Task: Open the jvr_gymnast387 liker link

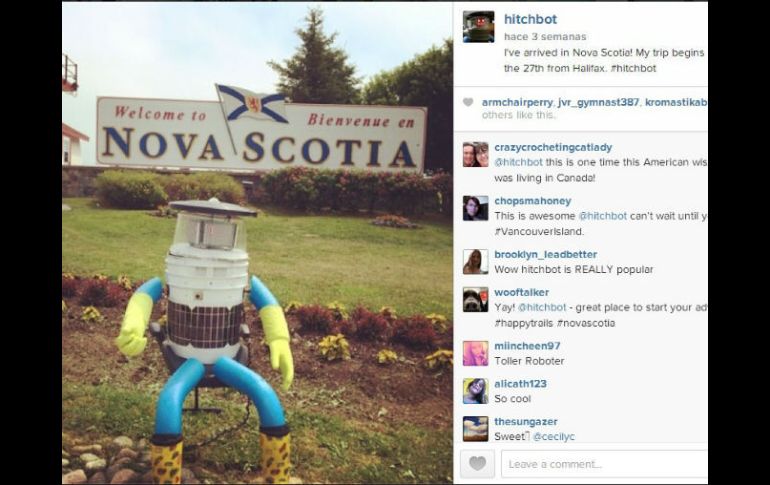Action: (x=598, y=102)
